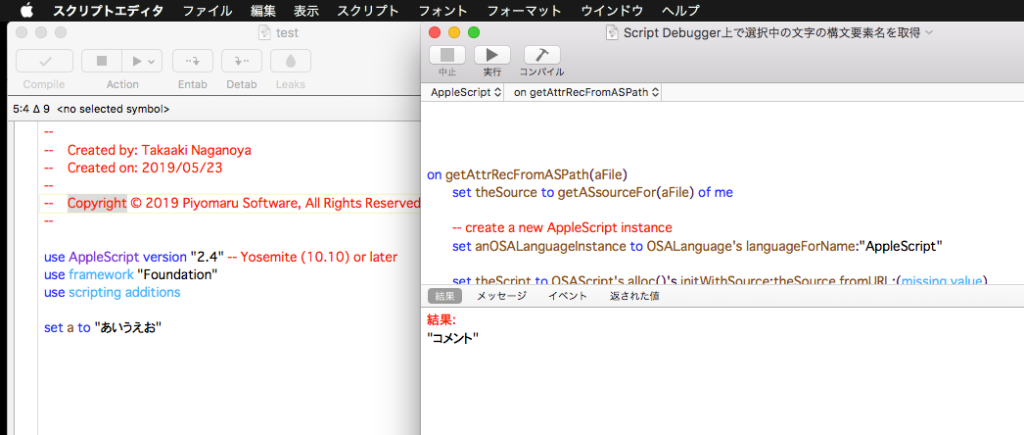Click the use framework "Foundation" line
This screenshot has width=1024, height=435.
point(131,274)
